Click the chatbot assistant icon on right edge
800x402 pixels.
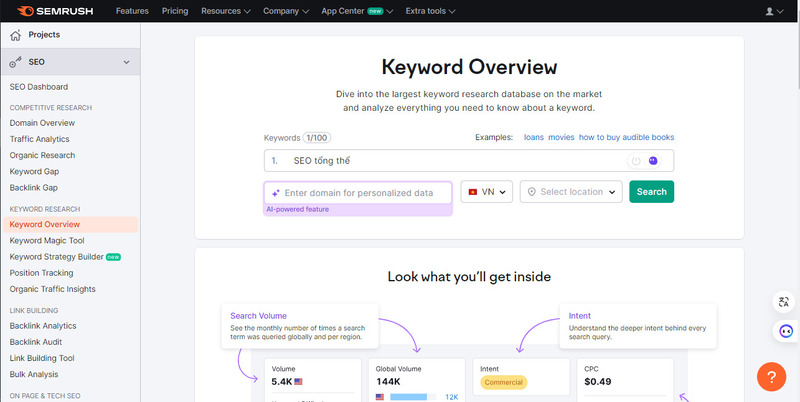785,332
